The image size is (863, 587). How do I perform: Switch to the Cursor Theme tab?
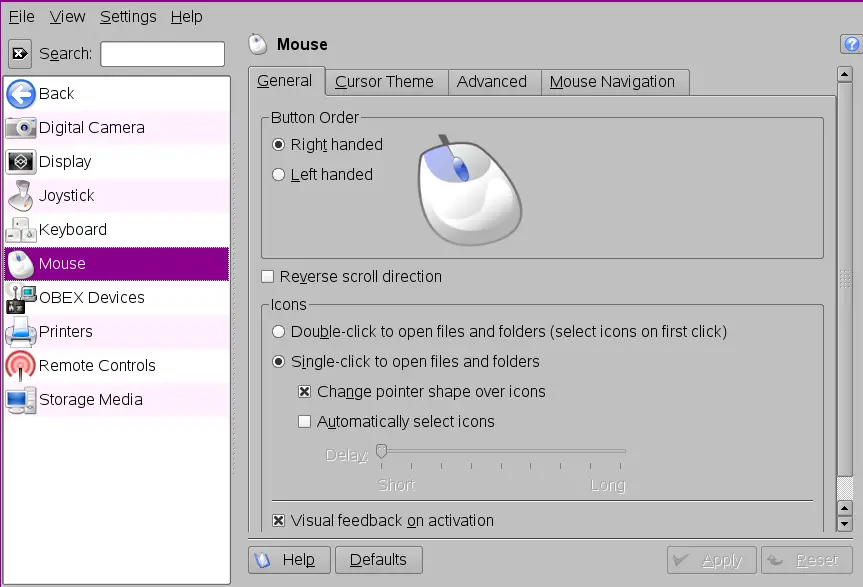pyautogui.click(x=384, y=82)
